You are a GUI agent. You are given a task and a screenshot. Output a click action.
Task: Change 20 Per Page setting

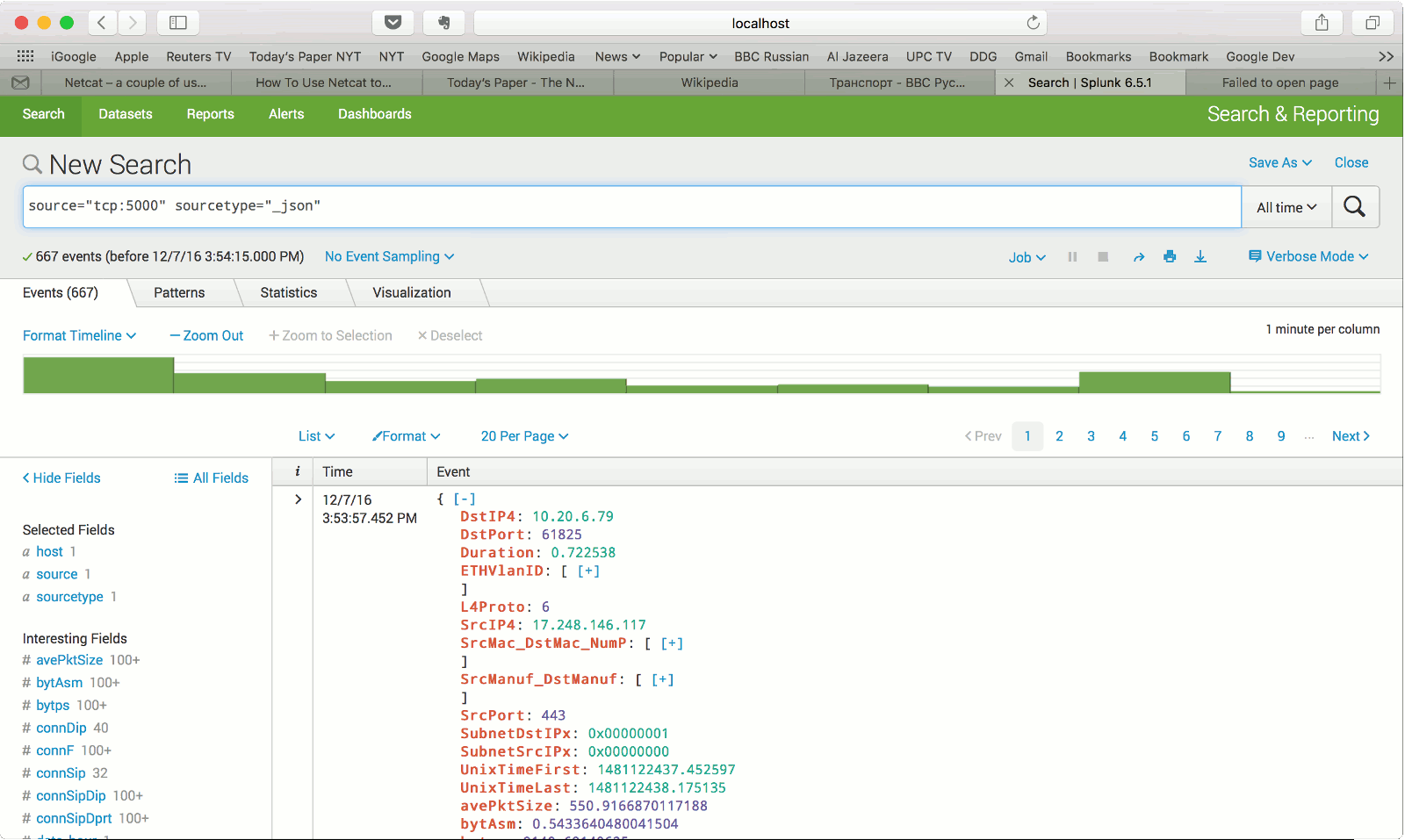[524, 436]
